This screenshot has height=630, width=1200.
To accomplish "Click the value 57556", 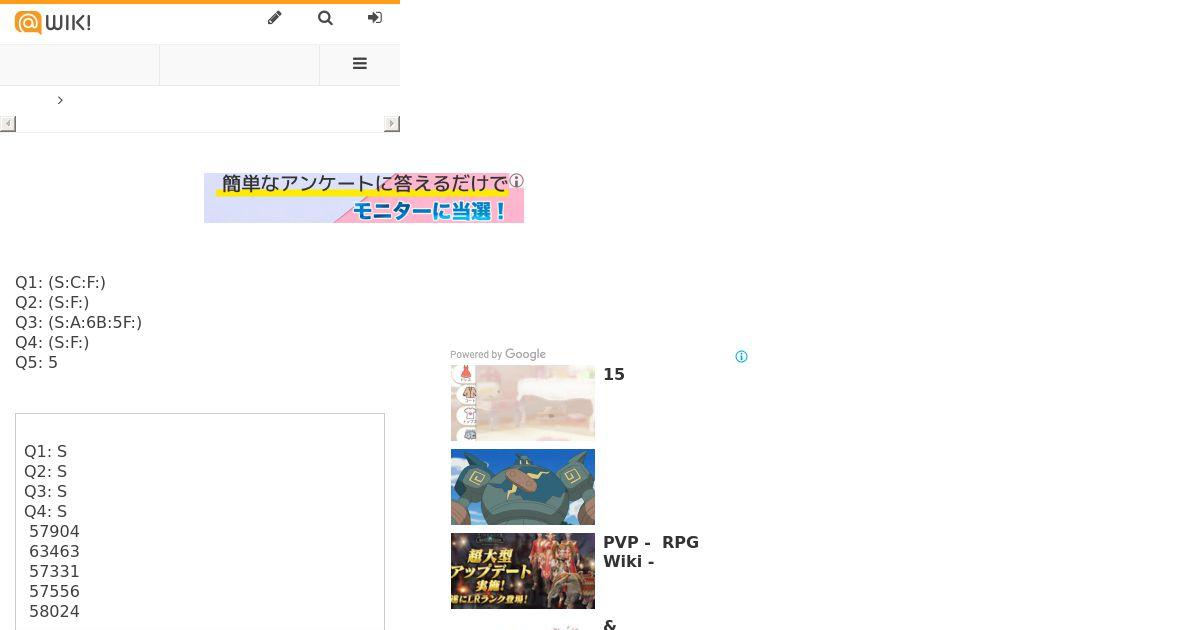I will [54, 591].
